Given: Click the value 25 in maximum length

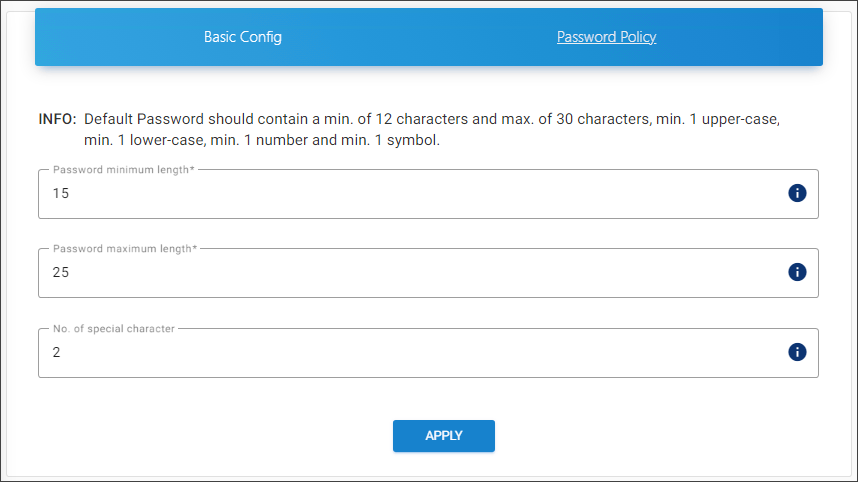Looking at the screenshot, I should coord(61,273).
